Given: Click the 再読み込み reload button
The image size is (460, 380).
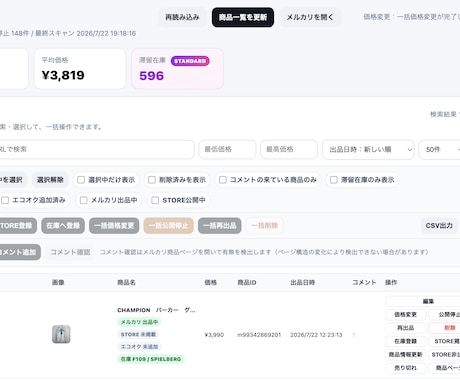Looking at the screenshot, I should (182, 17).
